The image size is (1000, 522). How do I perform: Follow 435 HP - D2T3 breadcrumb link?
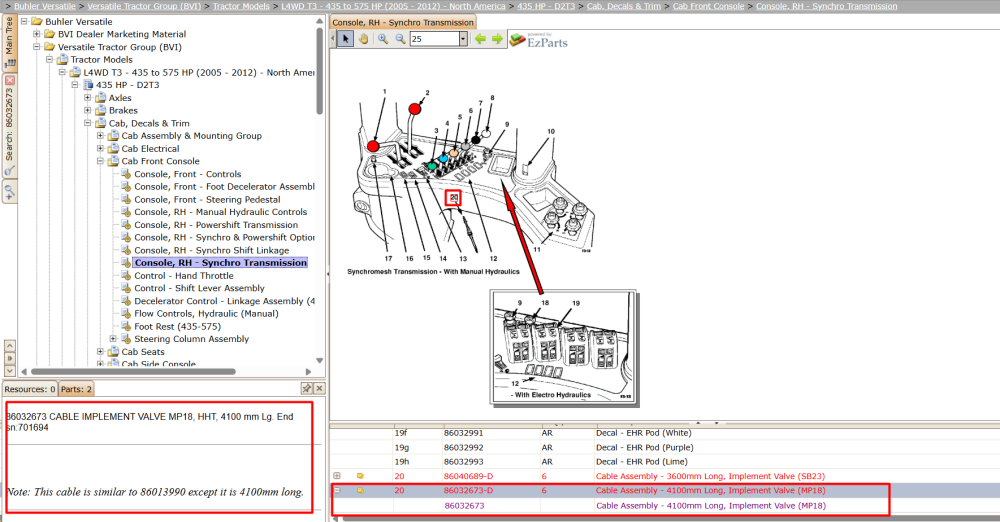pyautogui.click(x=546, y=6)
